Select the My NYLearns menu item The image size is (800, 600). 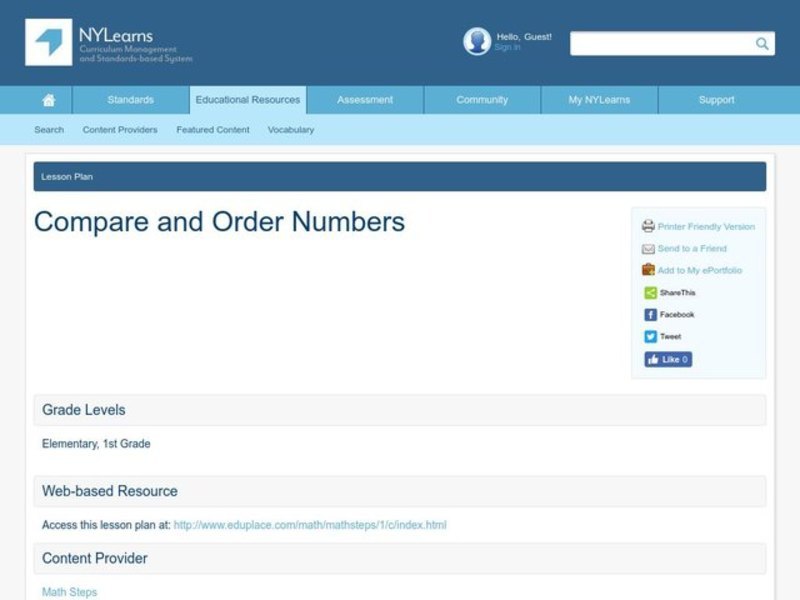[598, 99]
